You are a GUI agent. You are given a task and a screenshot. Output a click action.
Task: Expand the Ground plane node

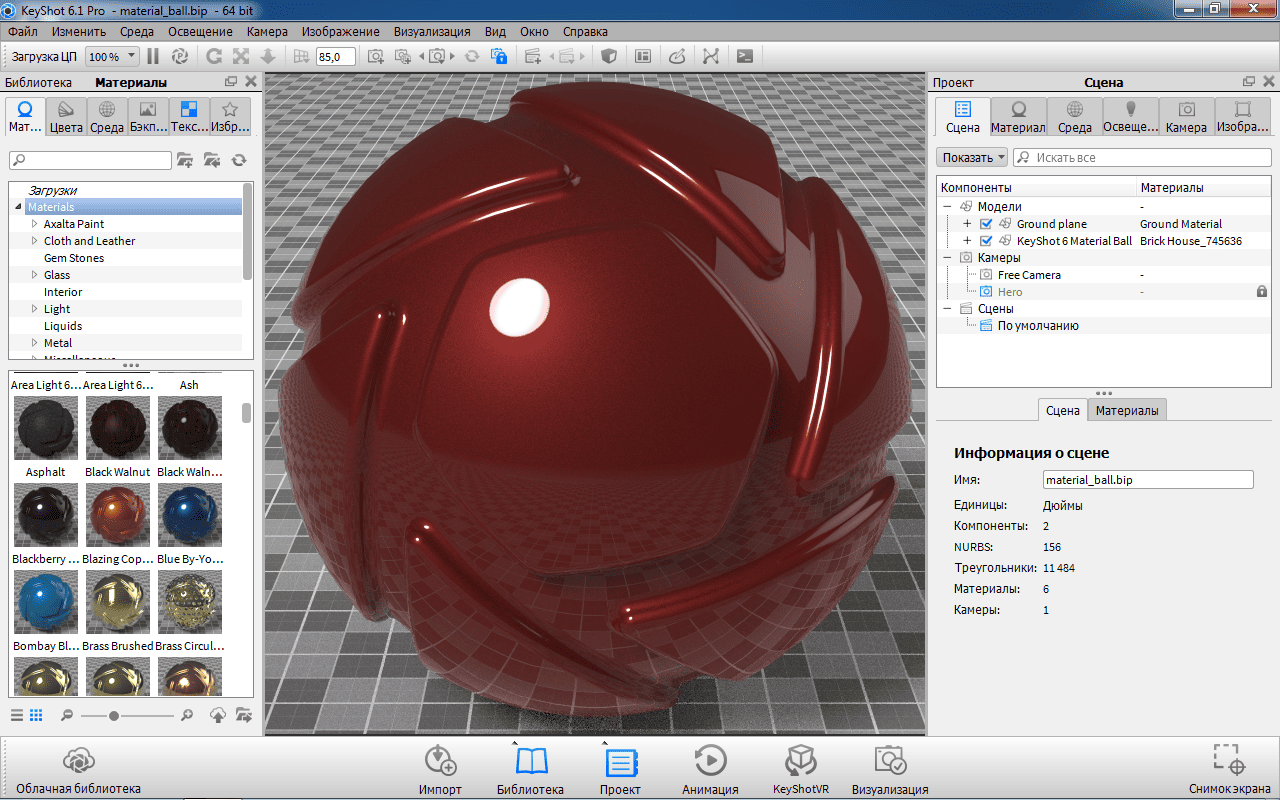tap(967, 224)
